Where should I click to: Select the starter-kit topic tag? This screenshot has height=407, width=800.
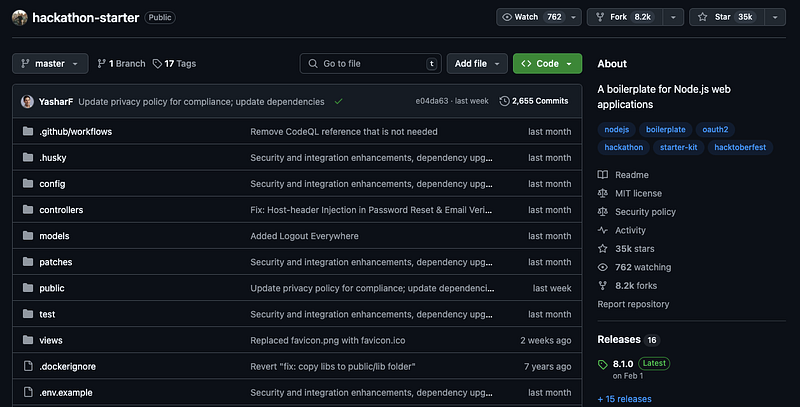[679, 147]
